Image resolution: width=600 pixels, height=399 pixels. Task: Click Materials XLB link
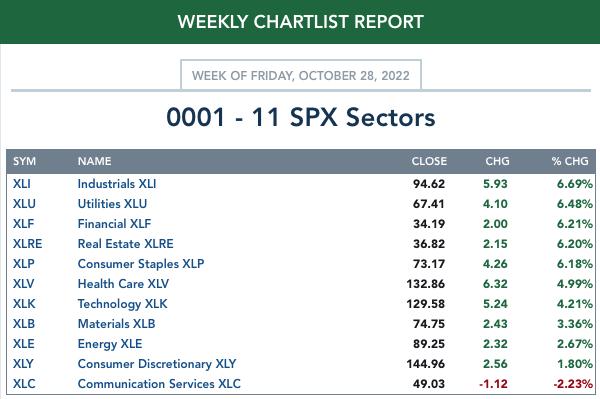116,324
